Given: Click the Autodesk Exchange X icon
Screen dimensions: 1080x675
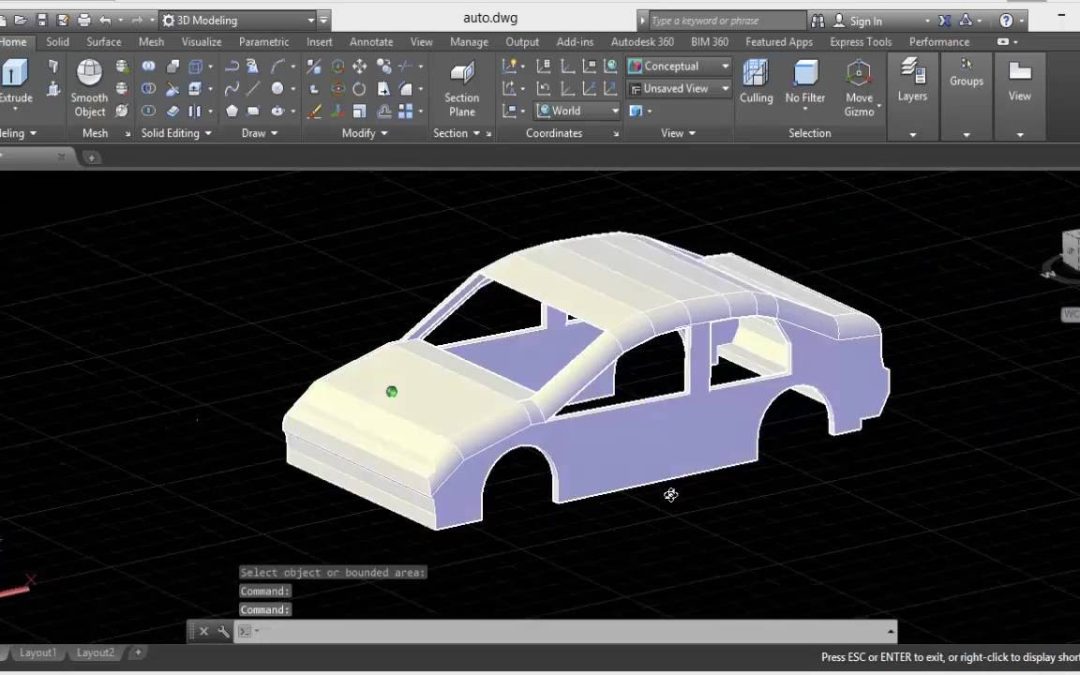Looking at the screenshot, I should (945, 21).
